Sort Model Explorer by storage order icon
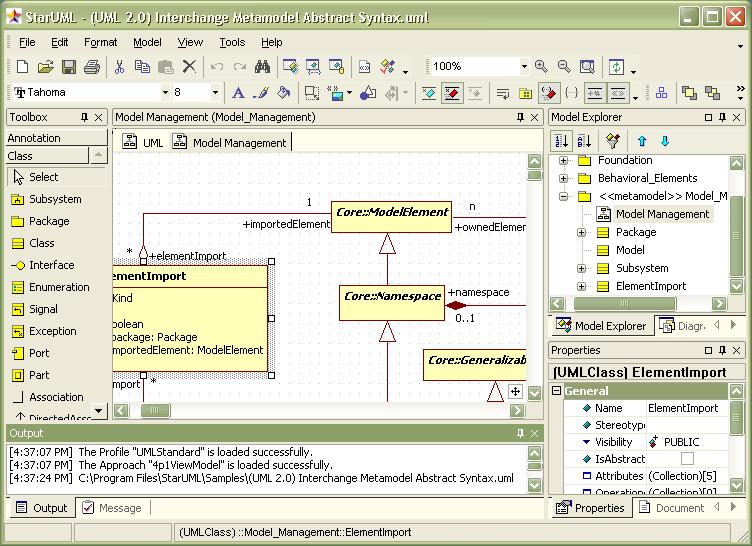 click(562, 141)
